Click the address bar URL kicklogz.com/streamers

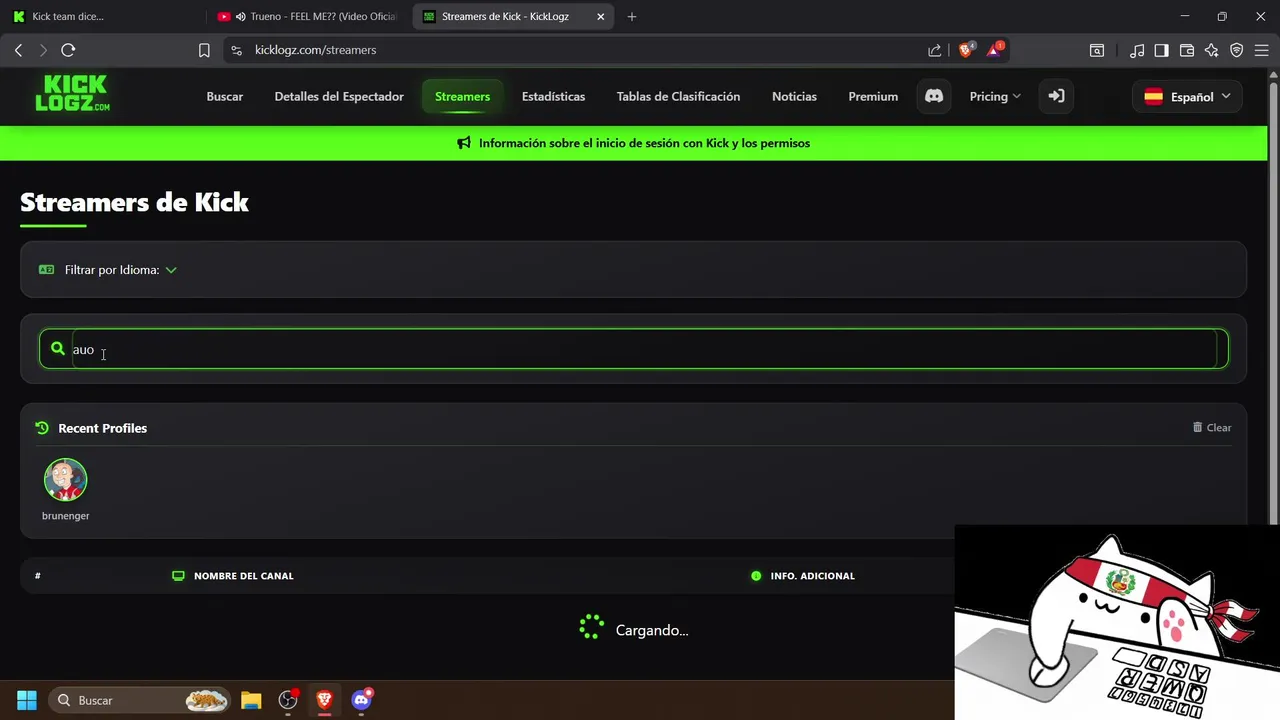(315, 50)
